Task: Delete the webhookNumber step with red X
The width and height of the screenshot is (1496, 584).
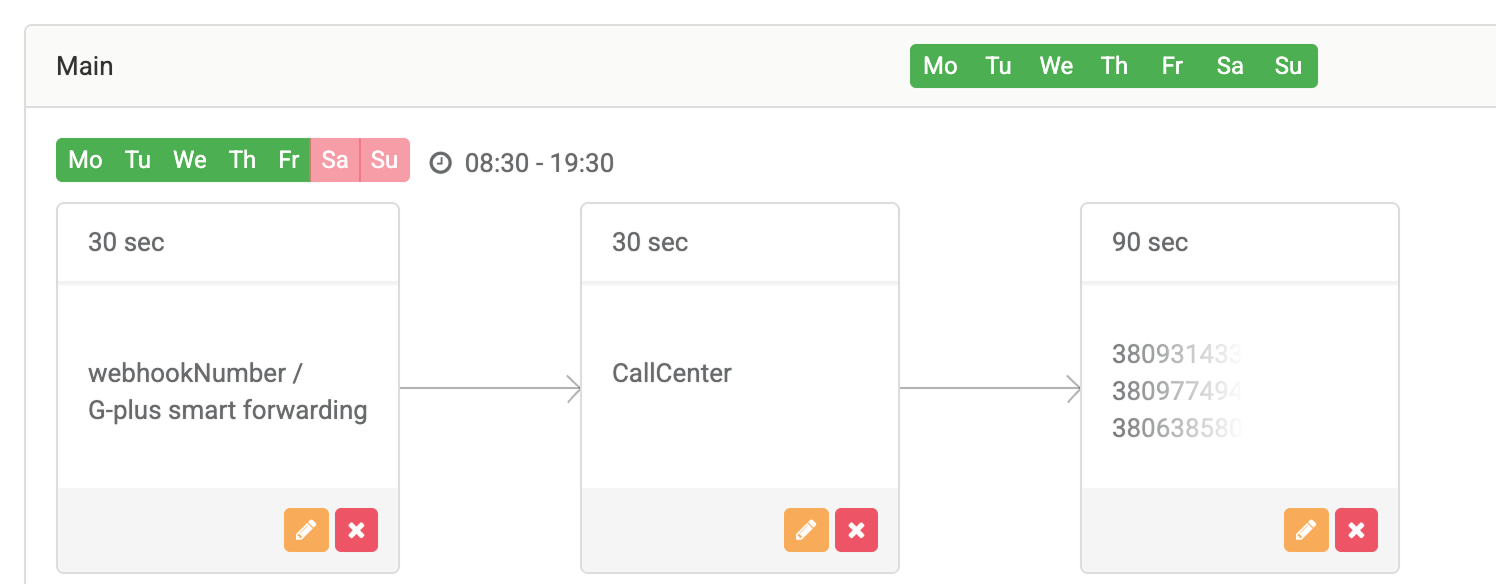Action: (357, 530)
